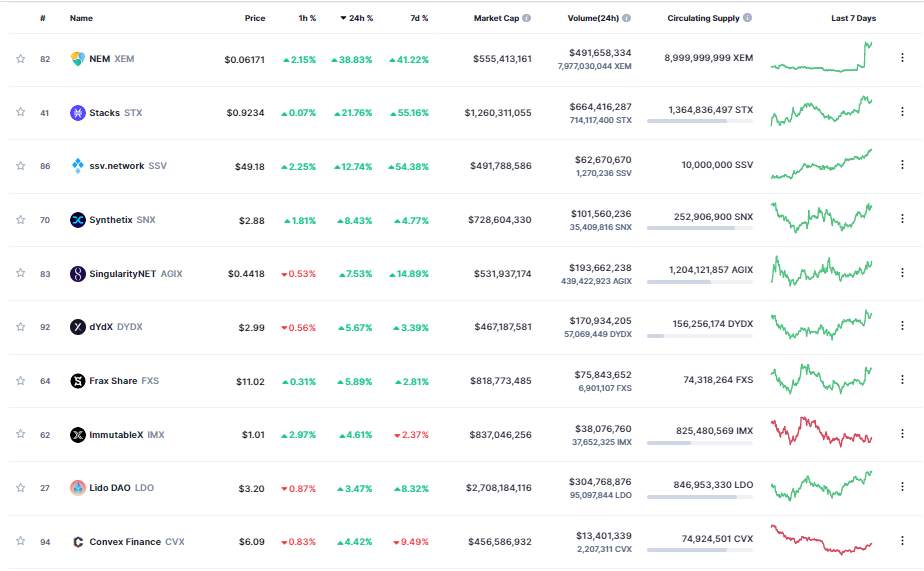Click Last 7 Days column header

click(x=853, y=18)
